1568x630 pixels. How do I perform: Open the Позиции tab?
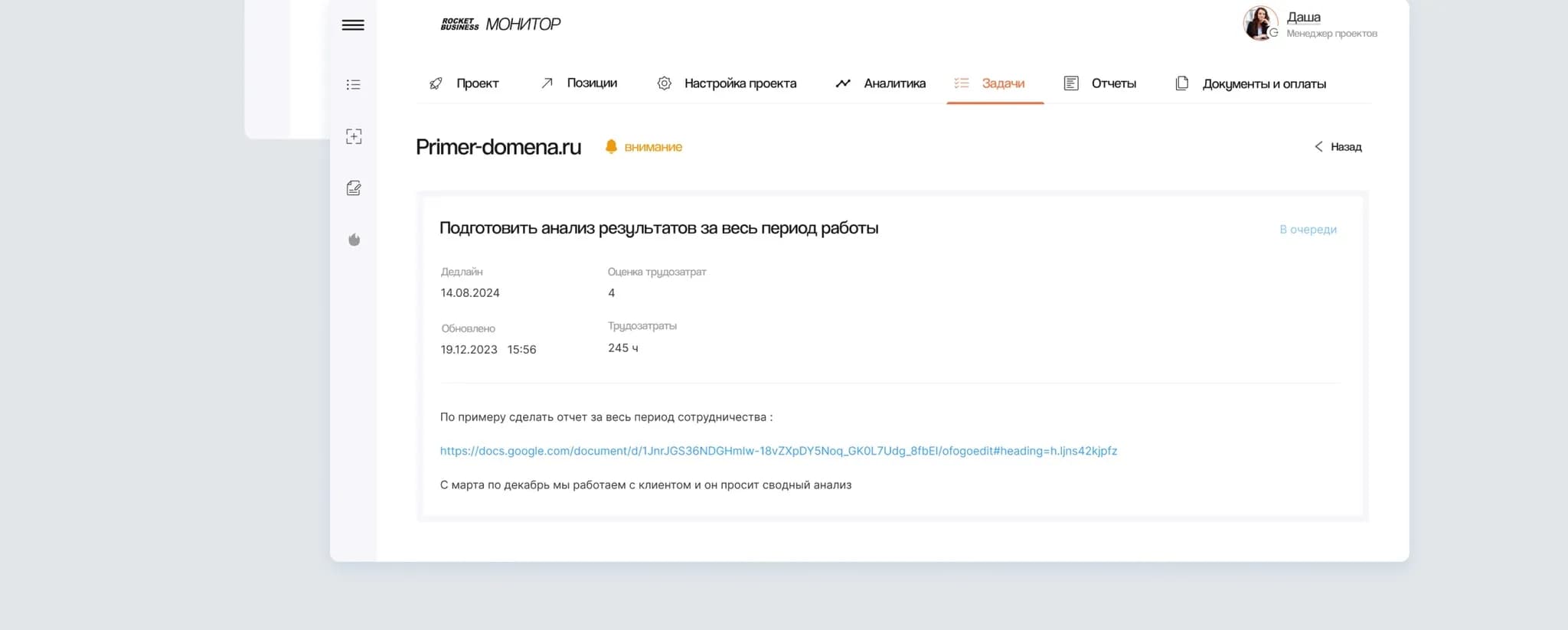(591, 83)
